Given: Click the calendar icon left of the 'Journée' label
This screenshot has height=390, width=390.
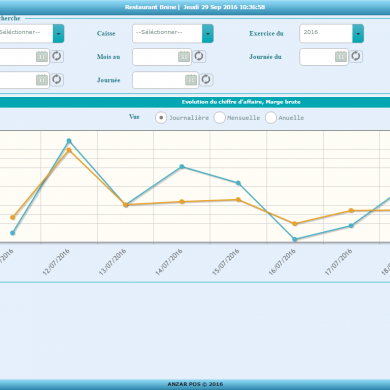Looking at the screenshot, I should click(x=42, y=80).
